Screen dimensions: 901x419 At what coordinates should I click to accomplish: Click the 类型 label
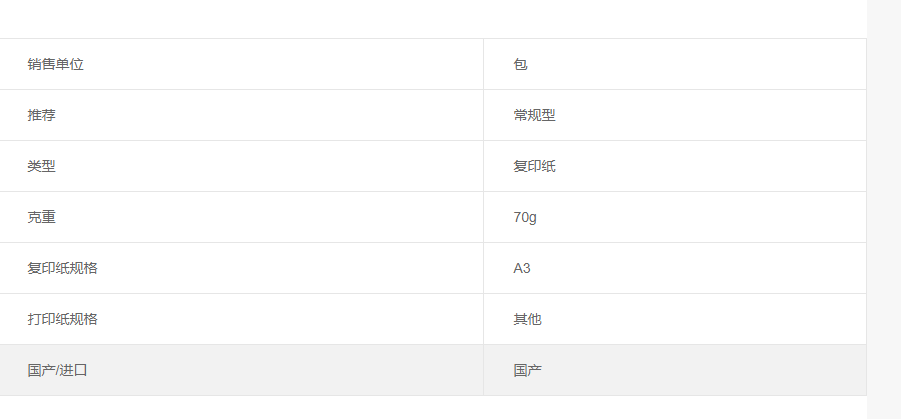coord(41,166)
